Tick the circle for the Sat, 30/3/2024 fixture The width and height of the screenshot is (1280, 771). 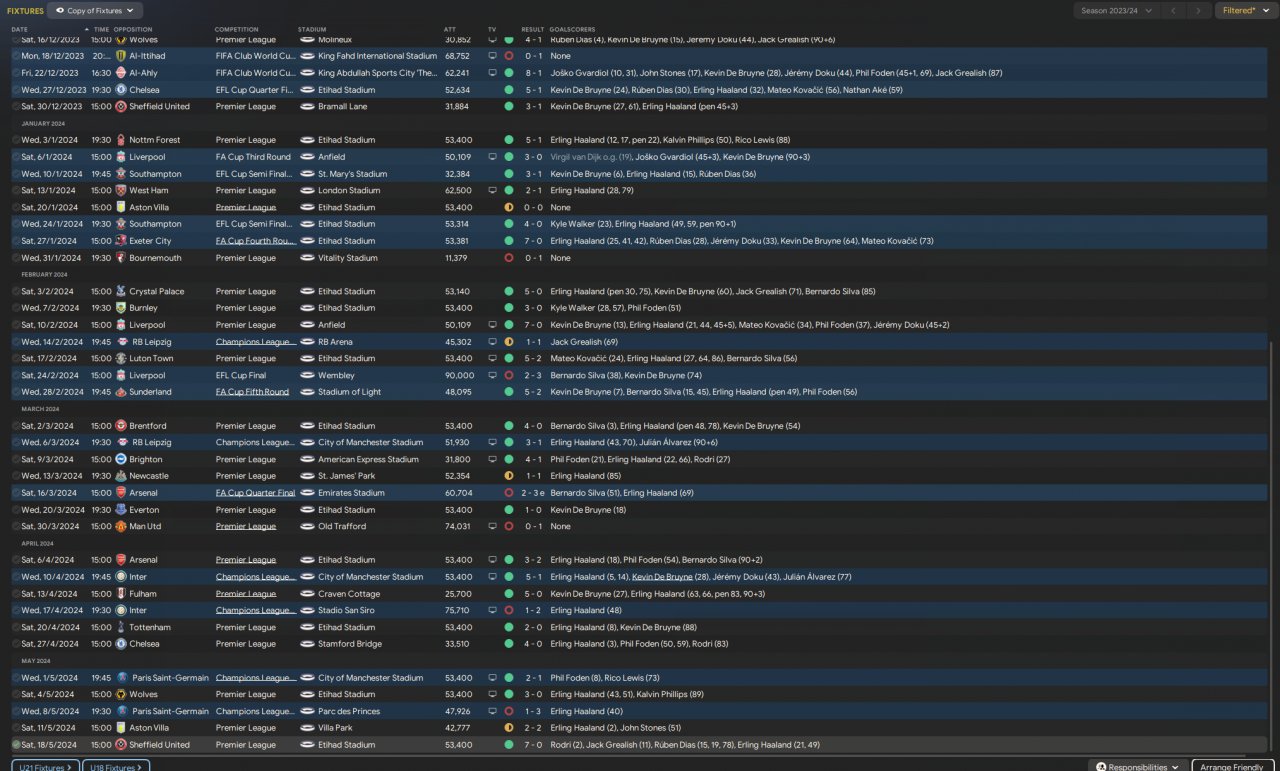pyautogui.click(x=15, y=526)
